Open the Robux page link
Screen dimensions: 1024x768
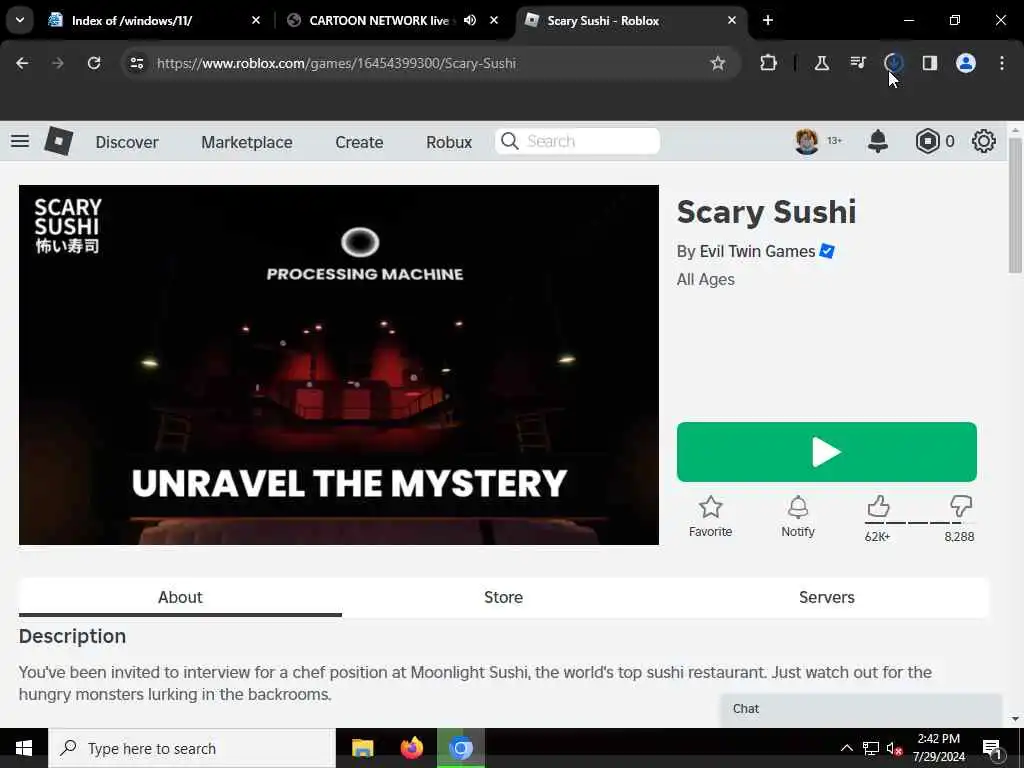pos(449,142)
